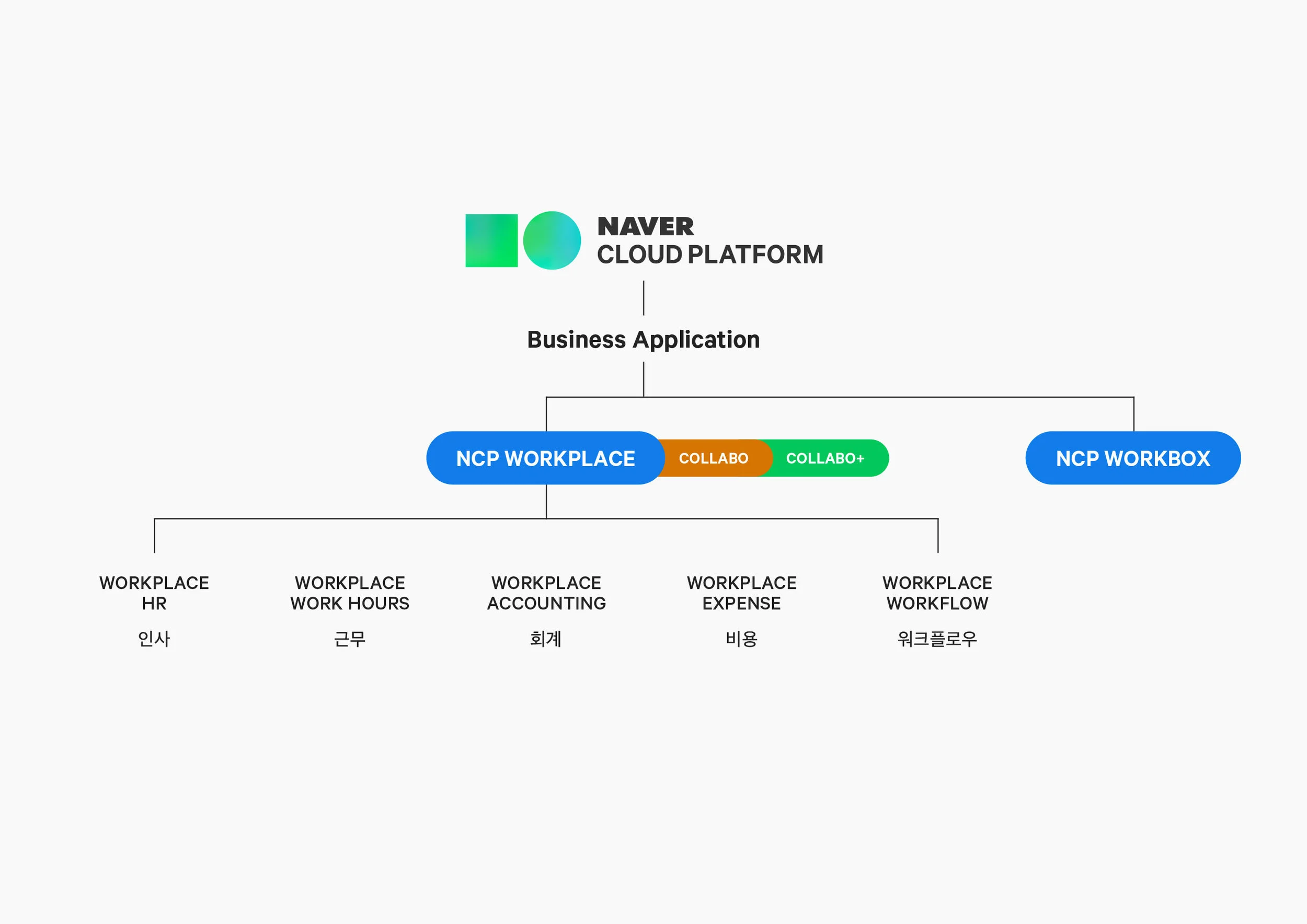This screenshot has width=1307, height=924.
Task: Select the green COLLABO+ badge
Action: point(825,458)
